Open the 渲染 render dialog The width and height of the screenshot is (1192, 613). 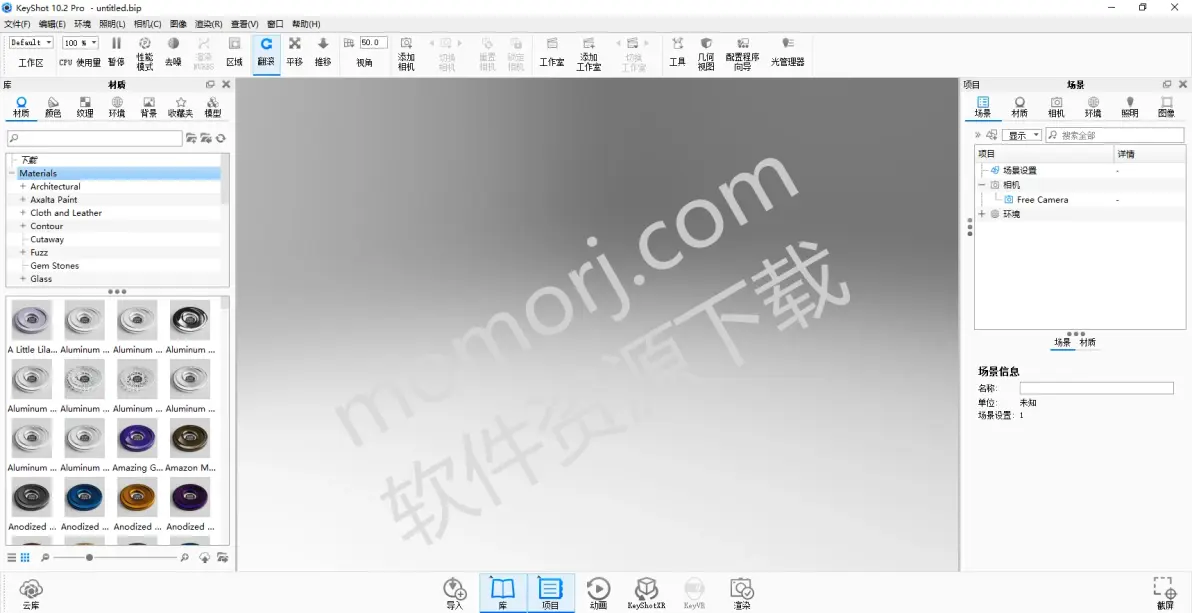coord(742,594)
